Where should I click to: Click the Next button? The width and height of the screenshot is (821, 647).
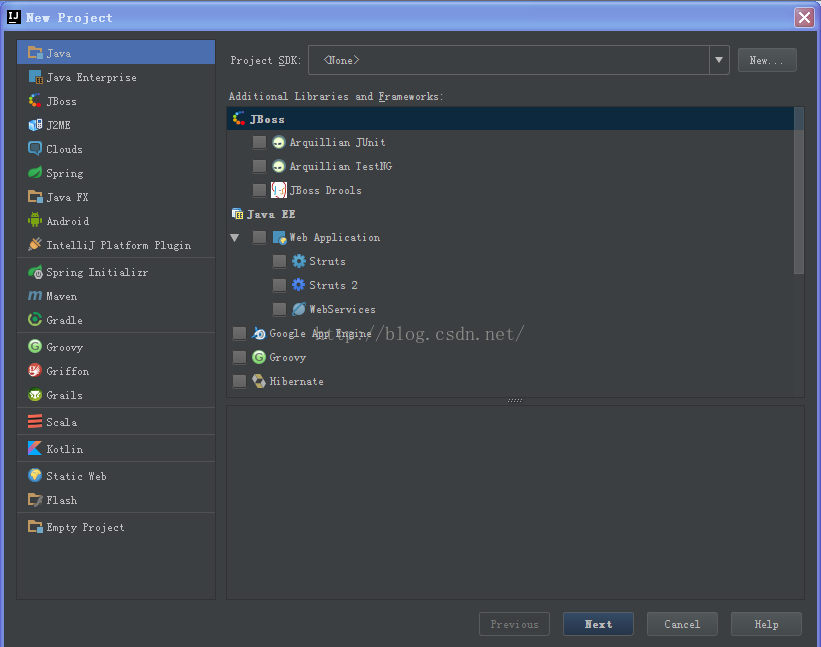pos(598,624)
